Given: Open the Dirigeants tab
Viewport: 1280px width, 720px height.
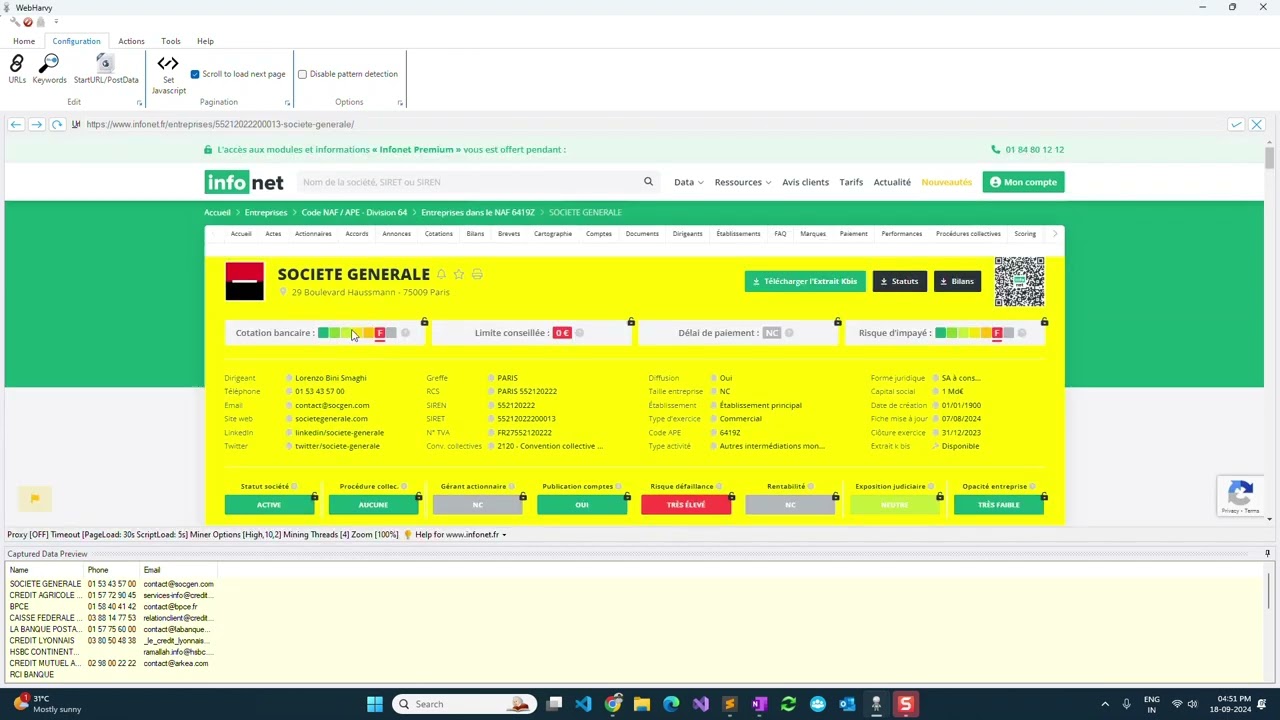Looking at the screenshot, I should click(687, 234).
